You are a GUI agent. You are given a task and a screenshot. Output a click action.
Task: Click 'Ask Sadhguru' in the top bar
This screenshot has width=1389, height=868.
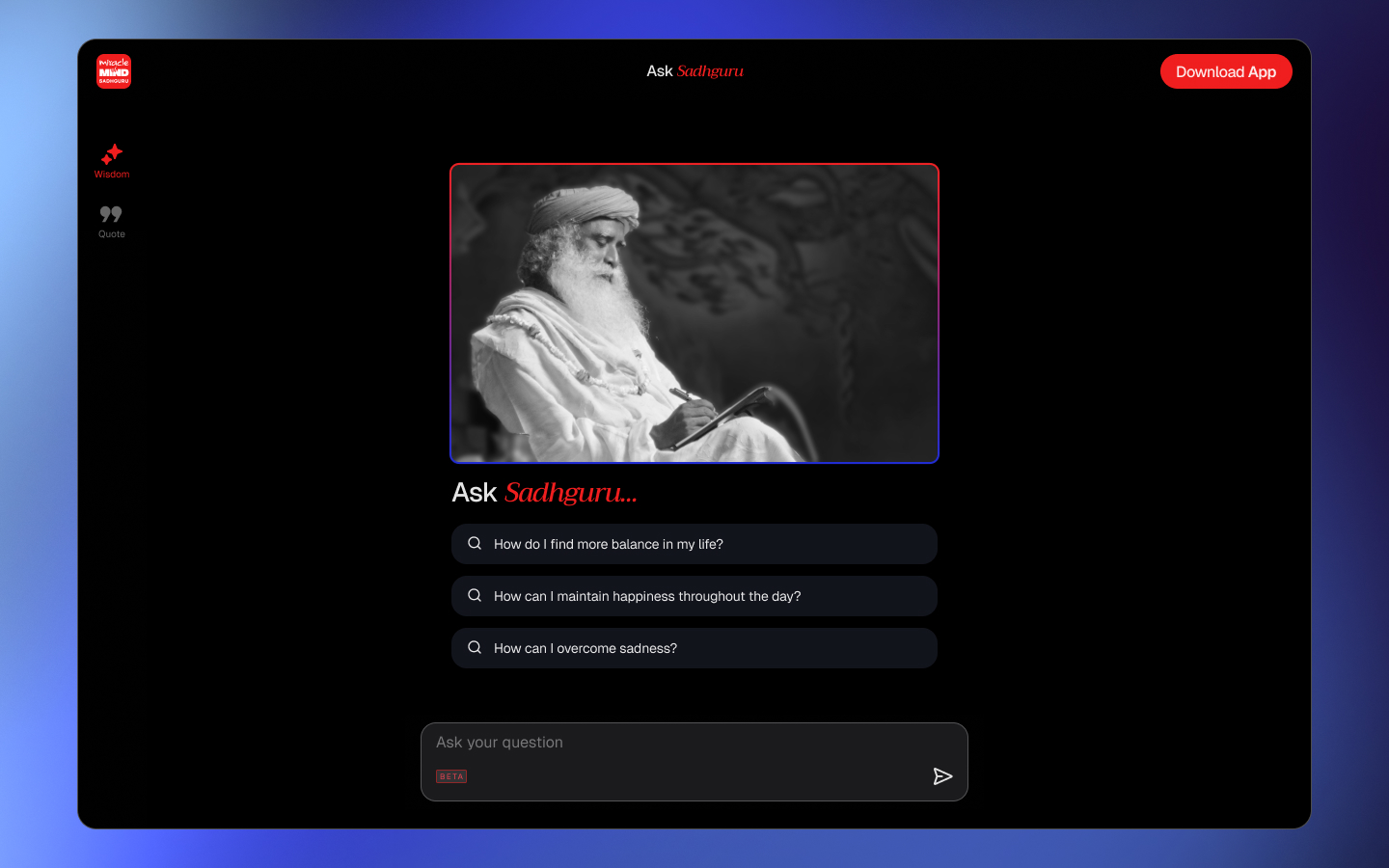coord(694,70)
